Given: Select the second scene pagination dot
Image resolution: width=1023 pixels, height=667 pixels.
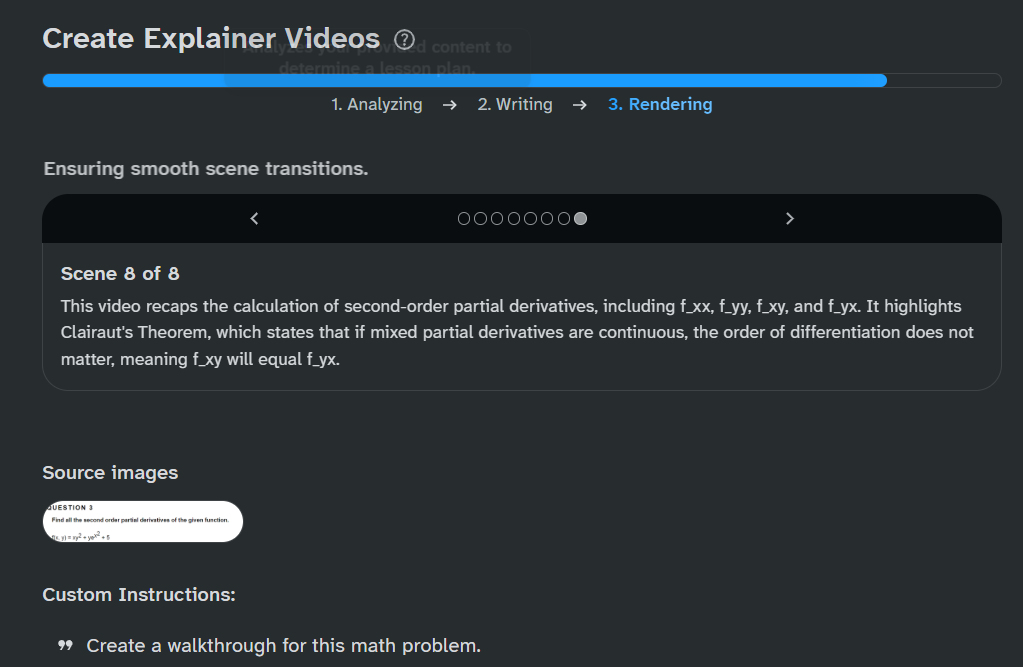Looking at the screenshot, I should tap(481, 219).
